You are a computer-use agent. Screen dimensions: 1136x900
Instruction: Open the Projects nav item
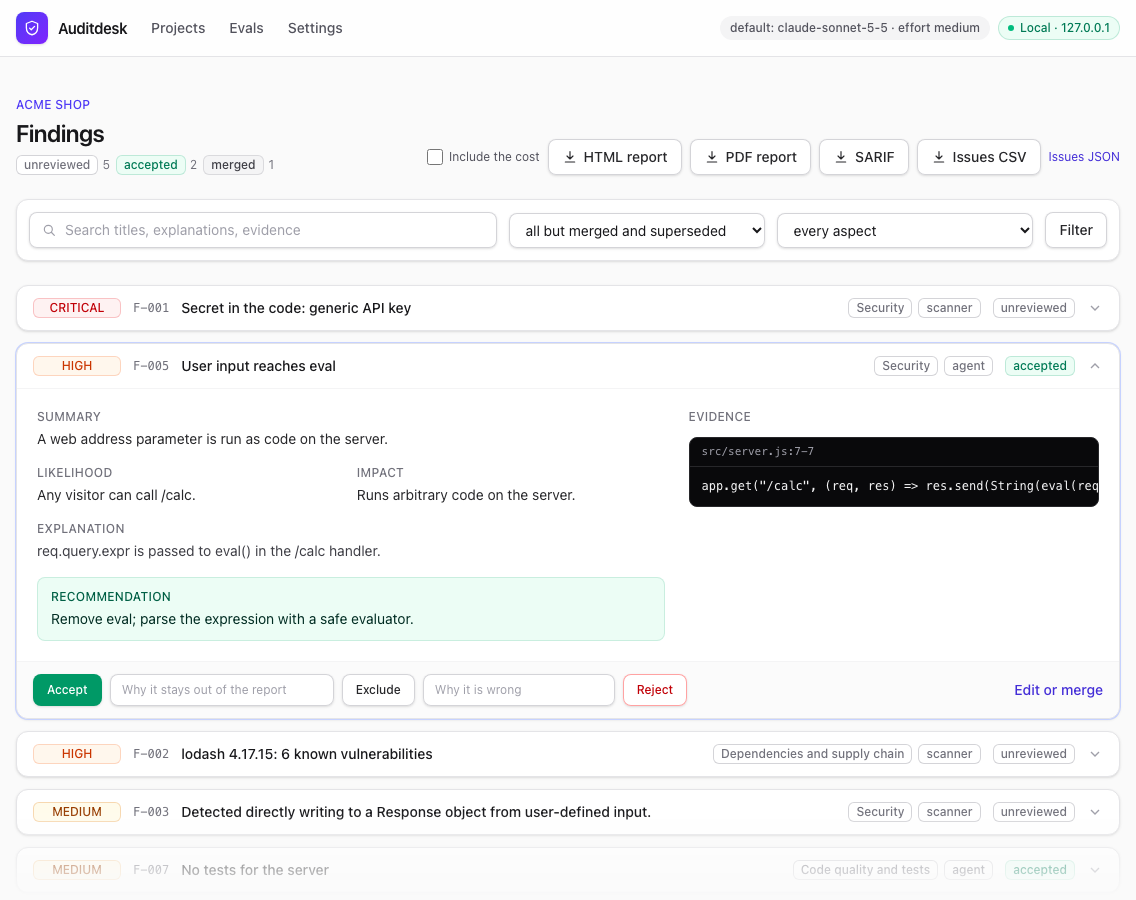(178, 28)
